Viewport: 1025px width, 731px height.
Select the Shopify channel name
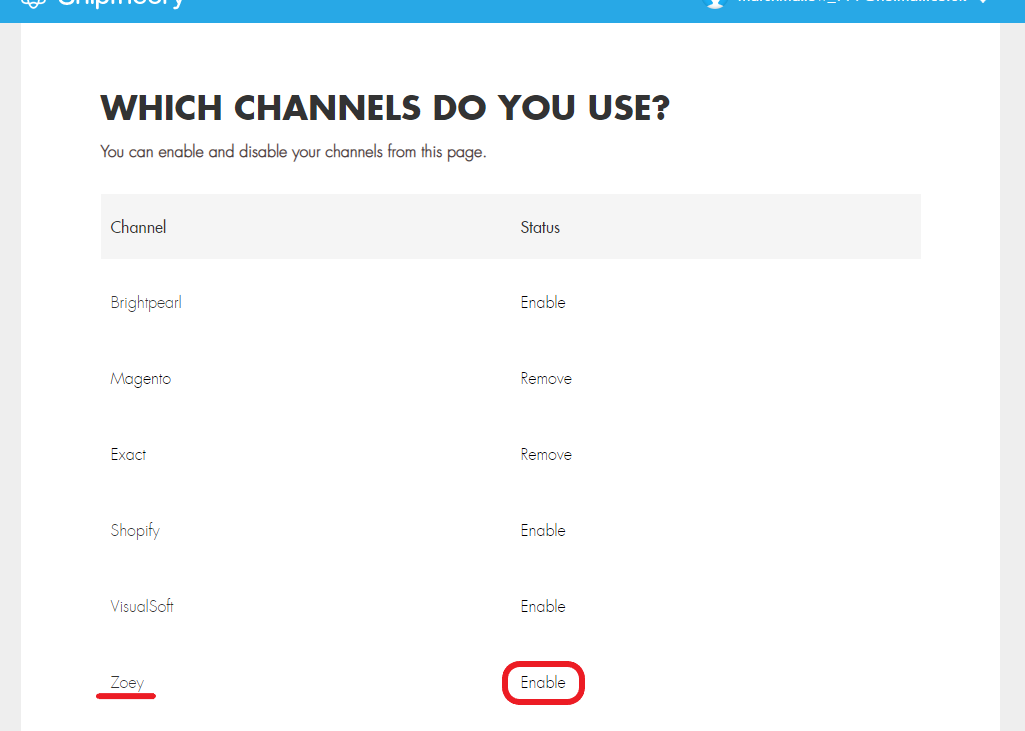(135, 531)
